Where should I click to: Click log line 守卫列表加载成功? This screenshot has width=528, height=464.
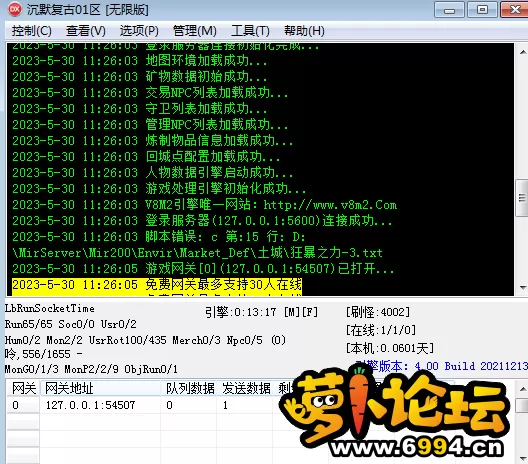click(139, 109)
